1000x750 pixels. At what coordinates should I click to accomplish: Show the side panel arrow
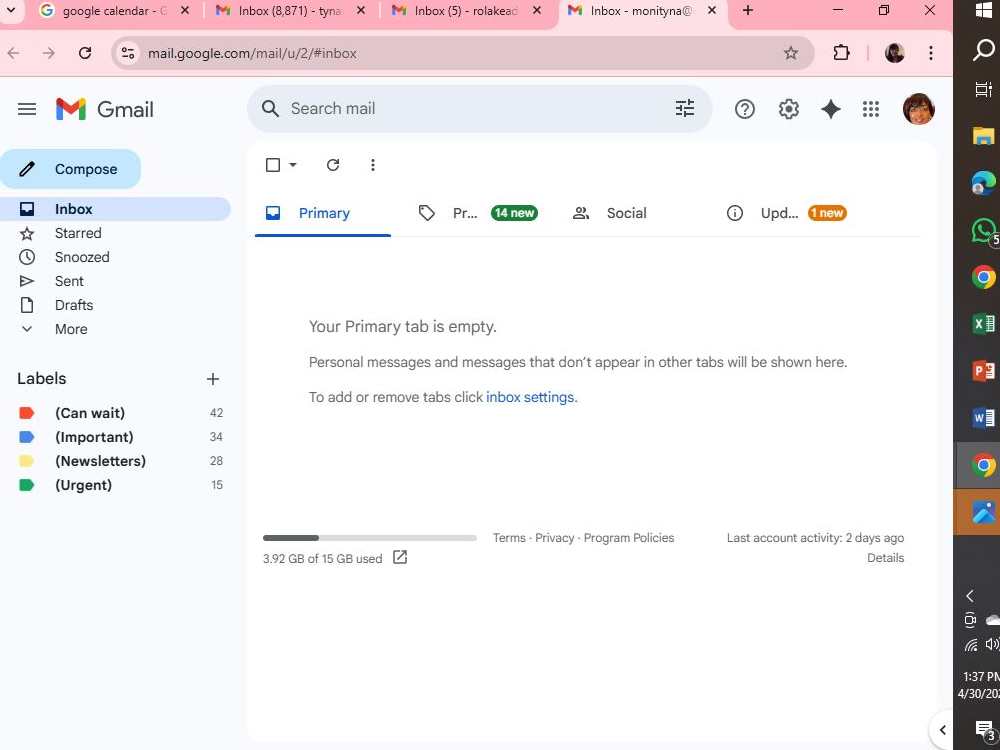[x=942, y=730]
